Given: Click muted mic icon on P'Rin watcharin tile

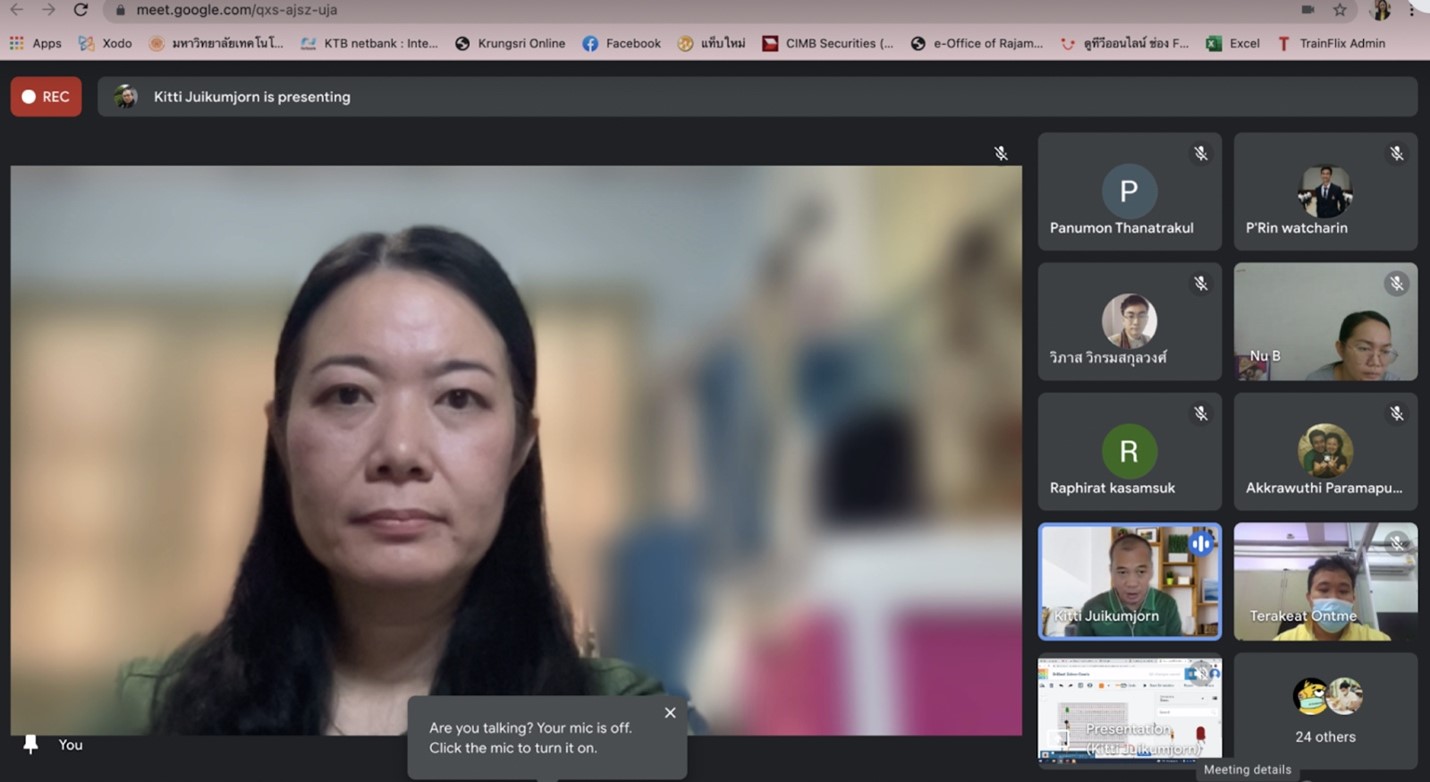Looking at the screenshot, I should 1396,154.
